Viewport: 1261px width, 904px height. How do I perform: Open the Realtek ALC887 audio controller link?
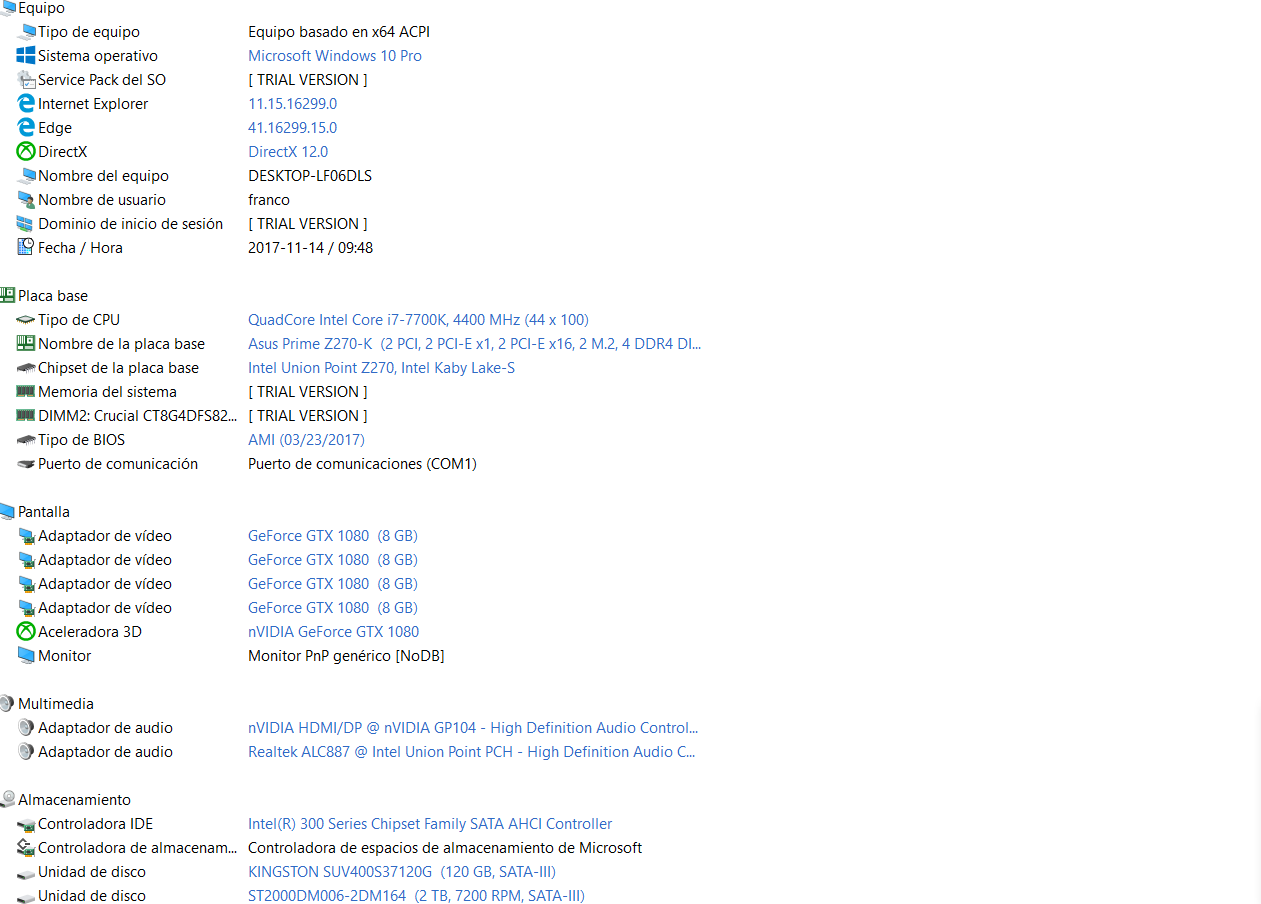pyautogui.click(x=471, y=752)
